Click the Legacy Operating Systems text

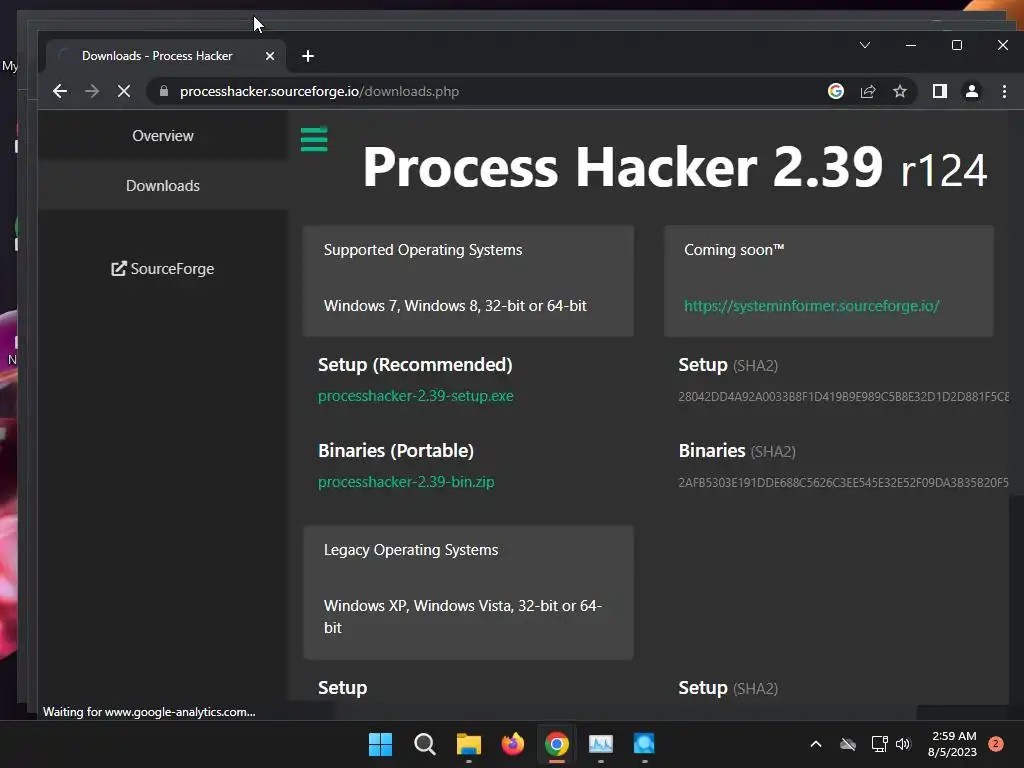click(411, 550)
